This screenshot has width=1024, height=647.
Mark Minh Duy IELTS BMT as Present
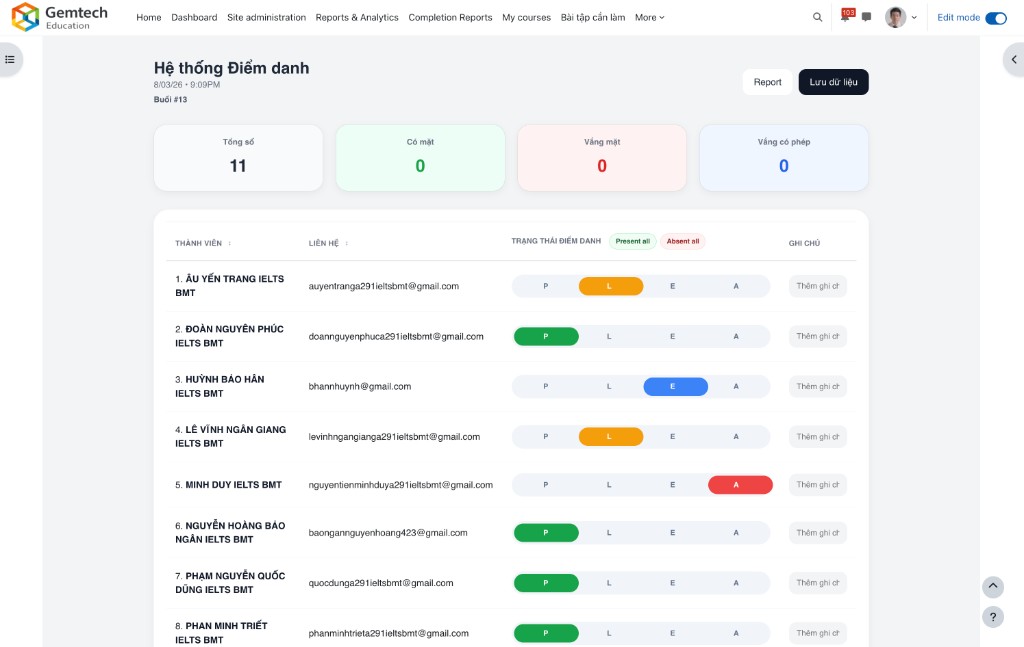click(x=546, y=484)
